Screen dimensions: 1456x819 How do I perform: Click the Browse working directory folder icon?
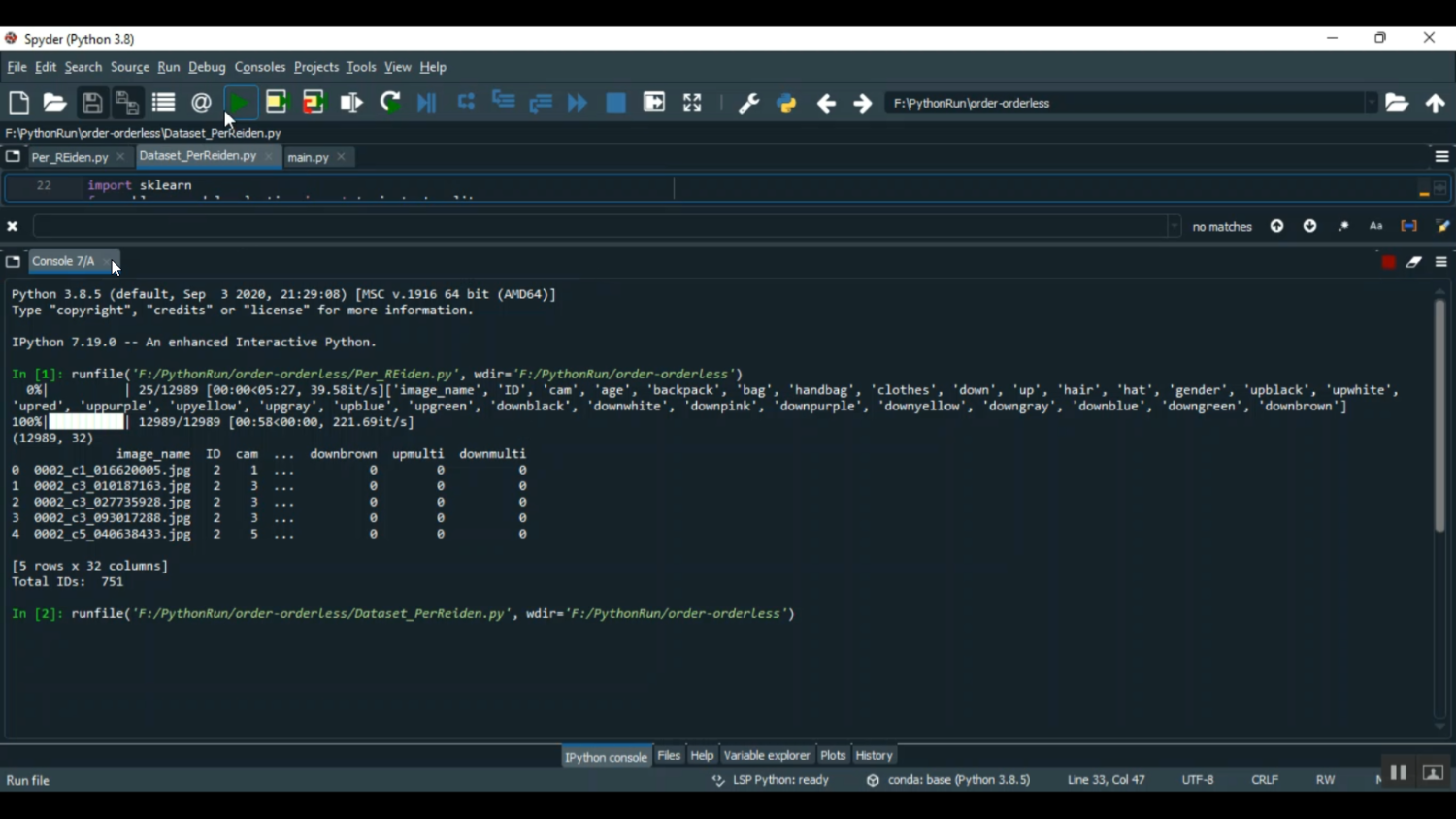pos(1397,103)
